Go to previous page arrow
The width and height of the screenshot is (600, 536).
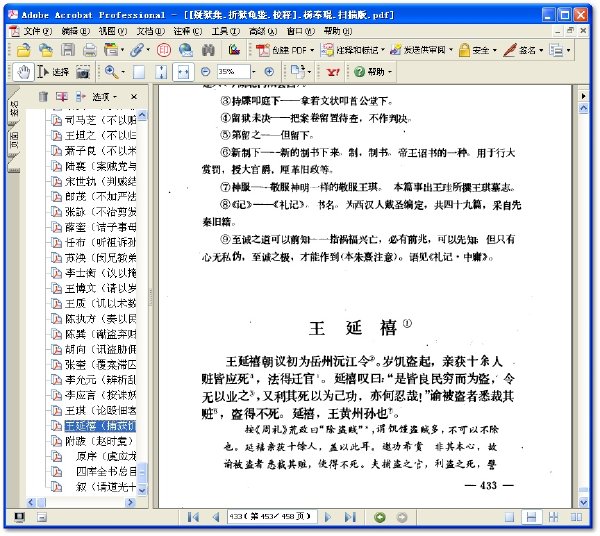[215, 517]
